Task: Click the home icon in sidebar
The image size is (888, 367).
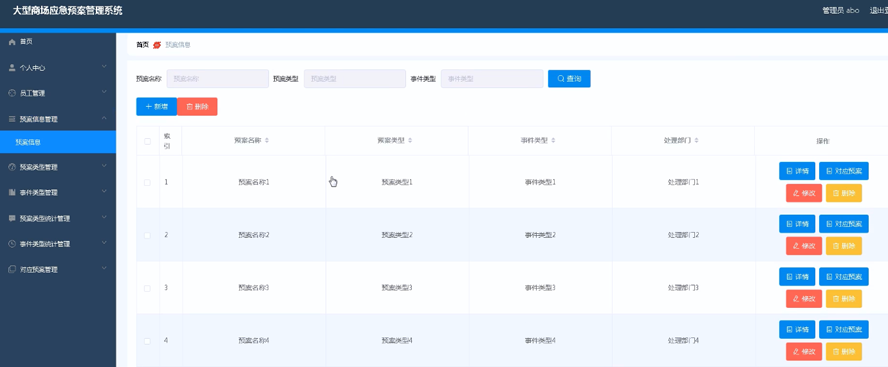Action: [x=12, y=42]
